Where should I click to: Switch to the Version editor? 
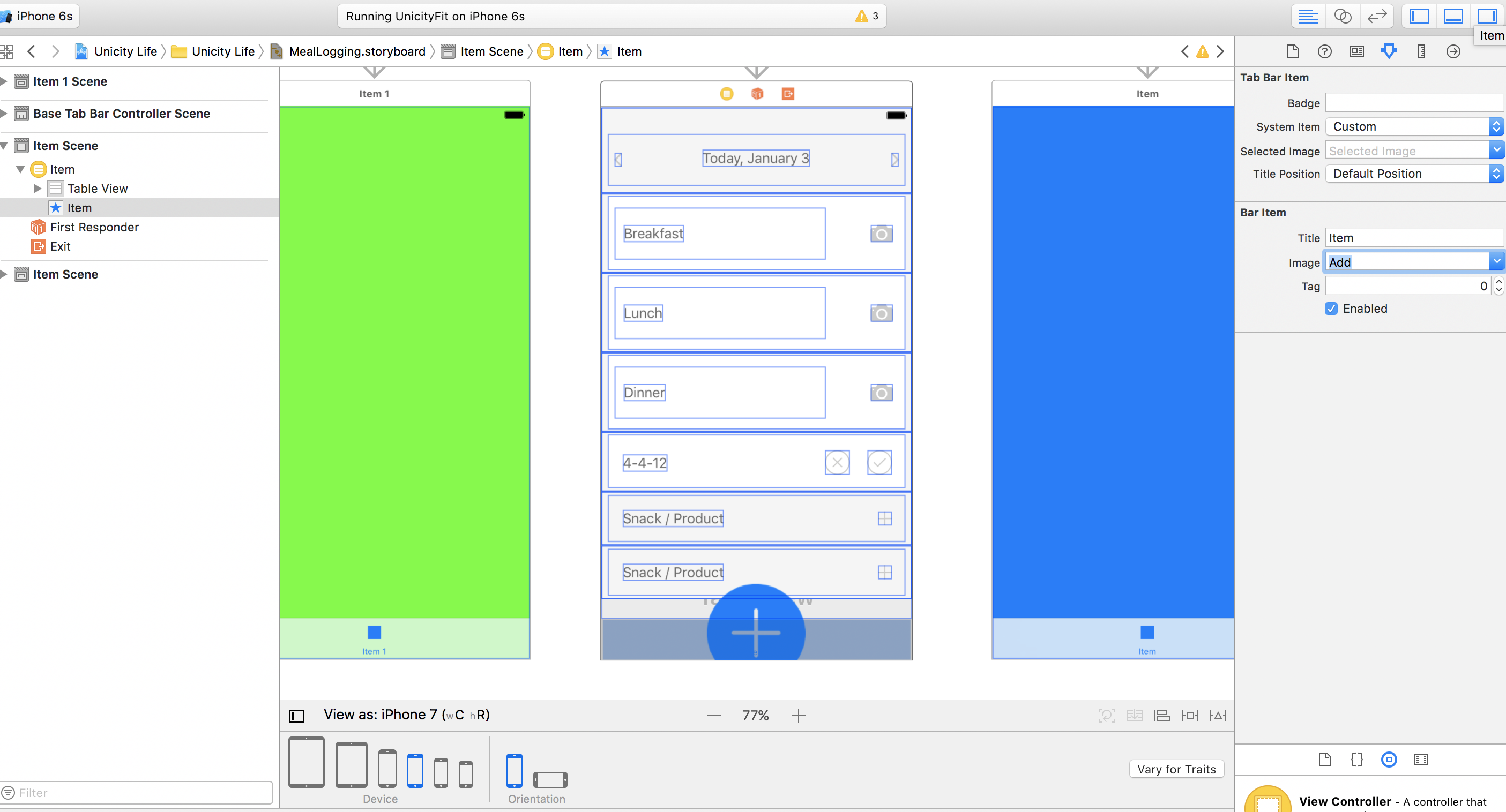[x=1377, y=17]
